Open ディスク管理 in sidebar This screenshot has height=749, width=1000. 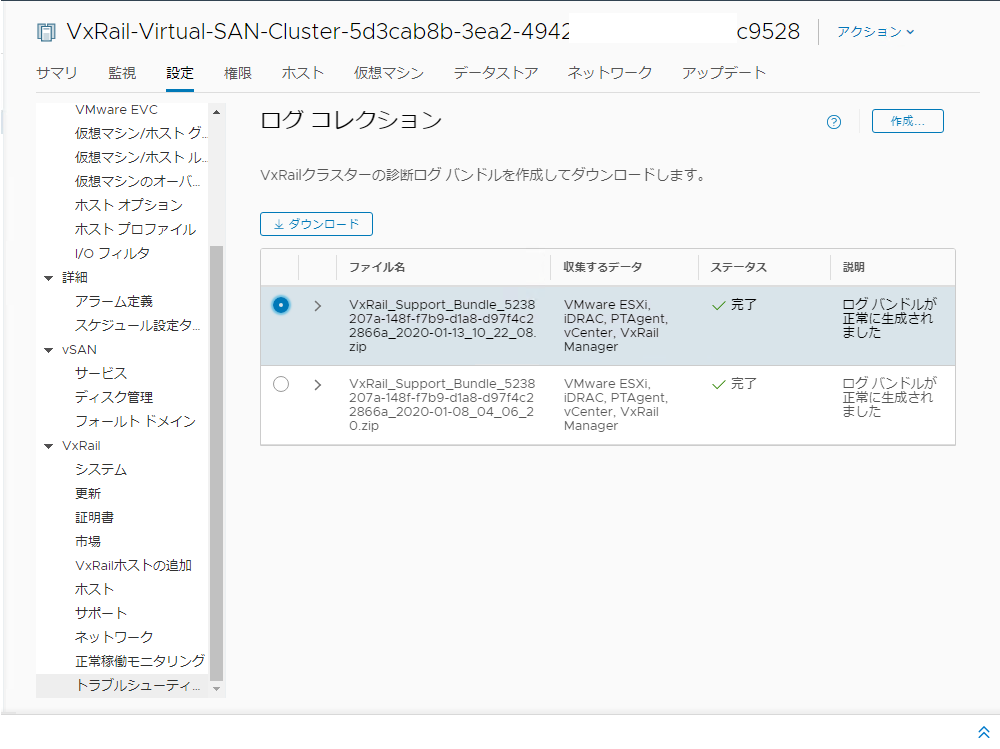114,397
